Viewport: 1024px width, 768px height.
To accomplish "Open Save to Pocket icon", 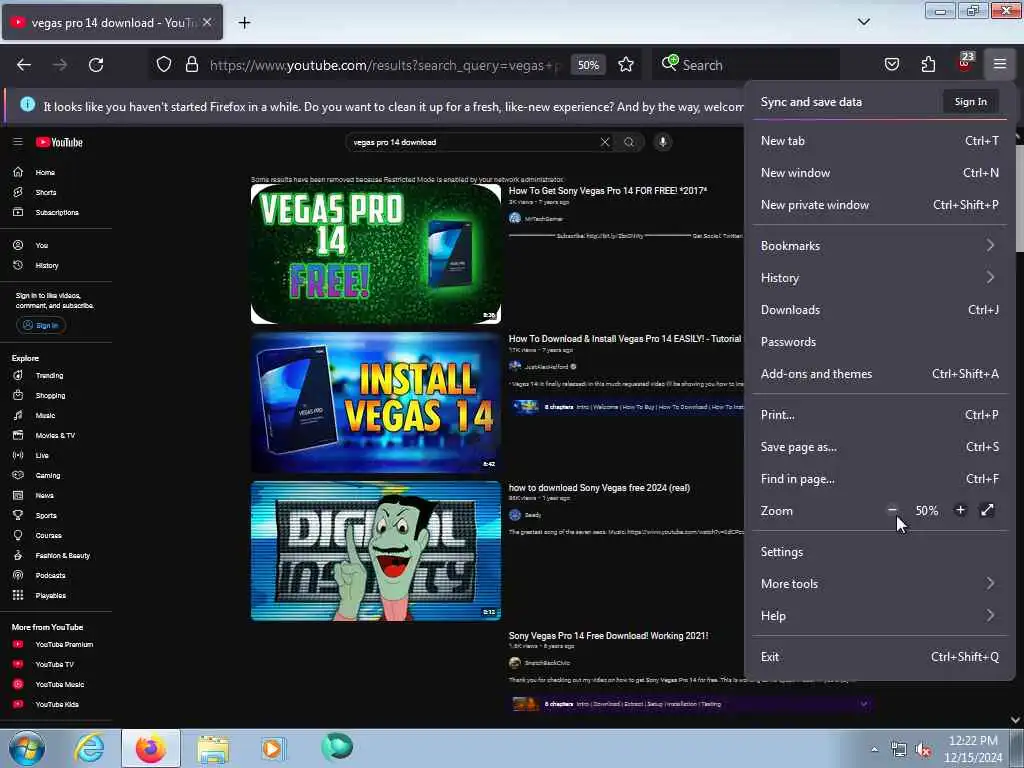I will 891,64.
